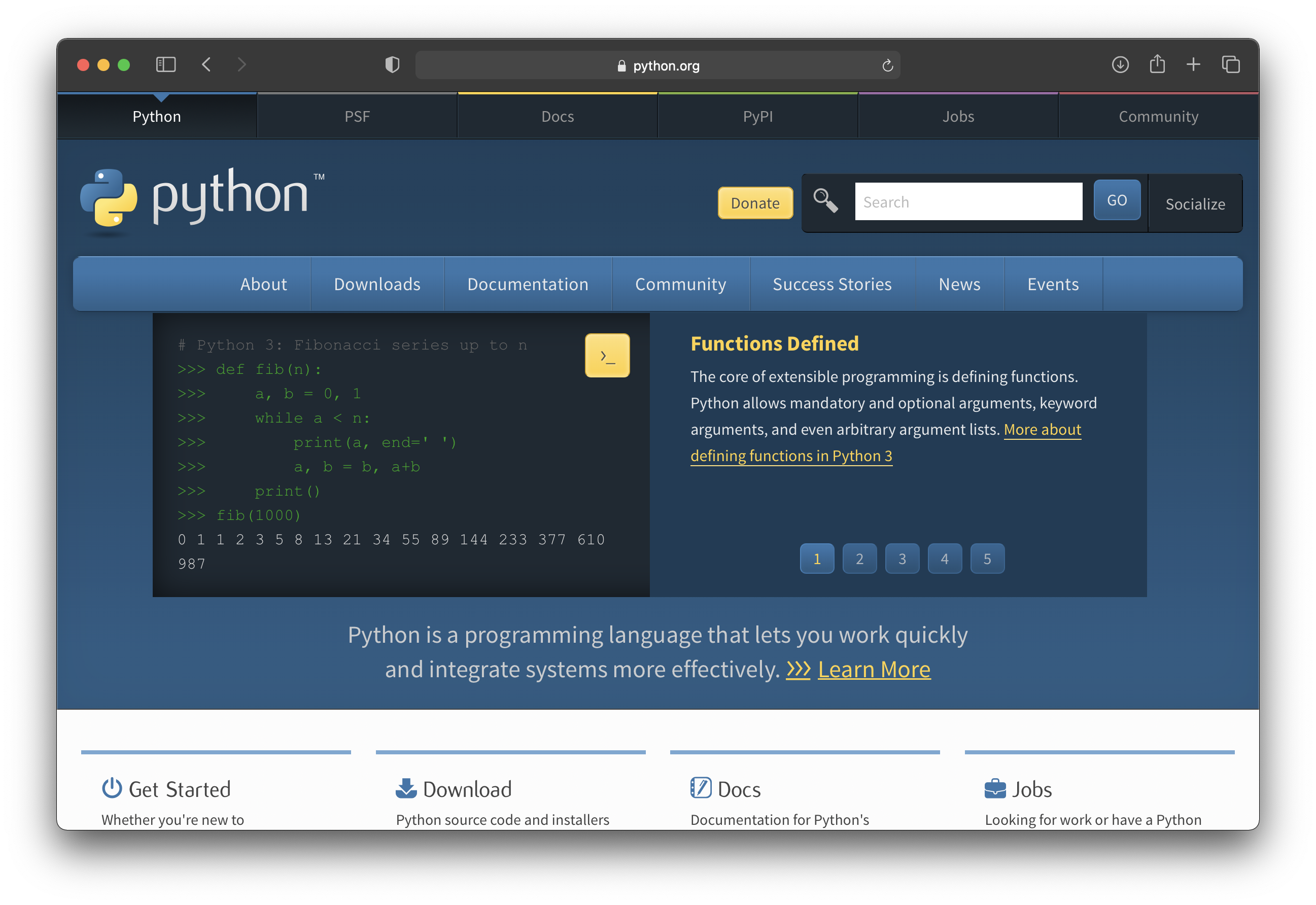Screen dimensions: 1316x905
Task: Open the About navigation menu
Action: click(x=264, y=284)
